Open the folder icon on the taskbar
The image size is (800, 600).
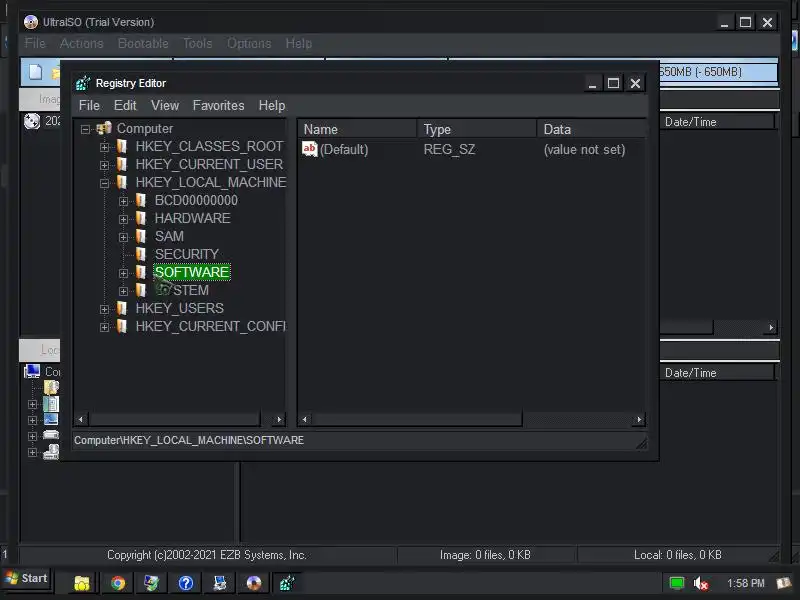[82, 583]
